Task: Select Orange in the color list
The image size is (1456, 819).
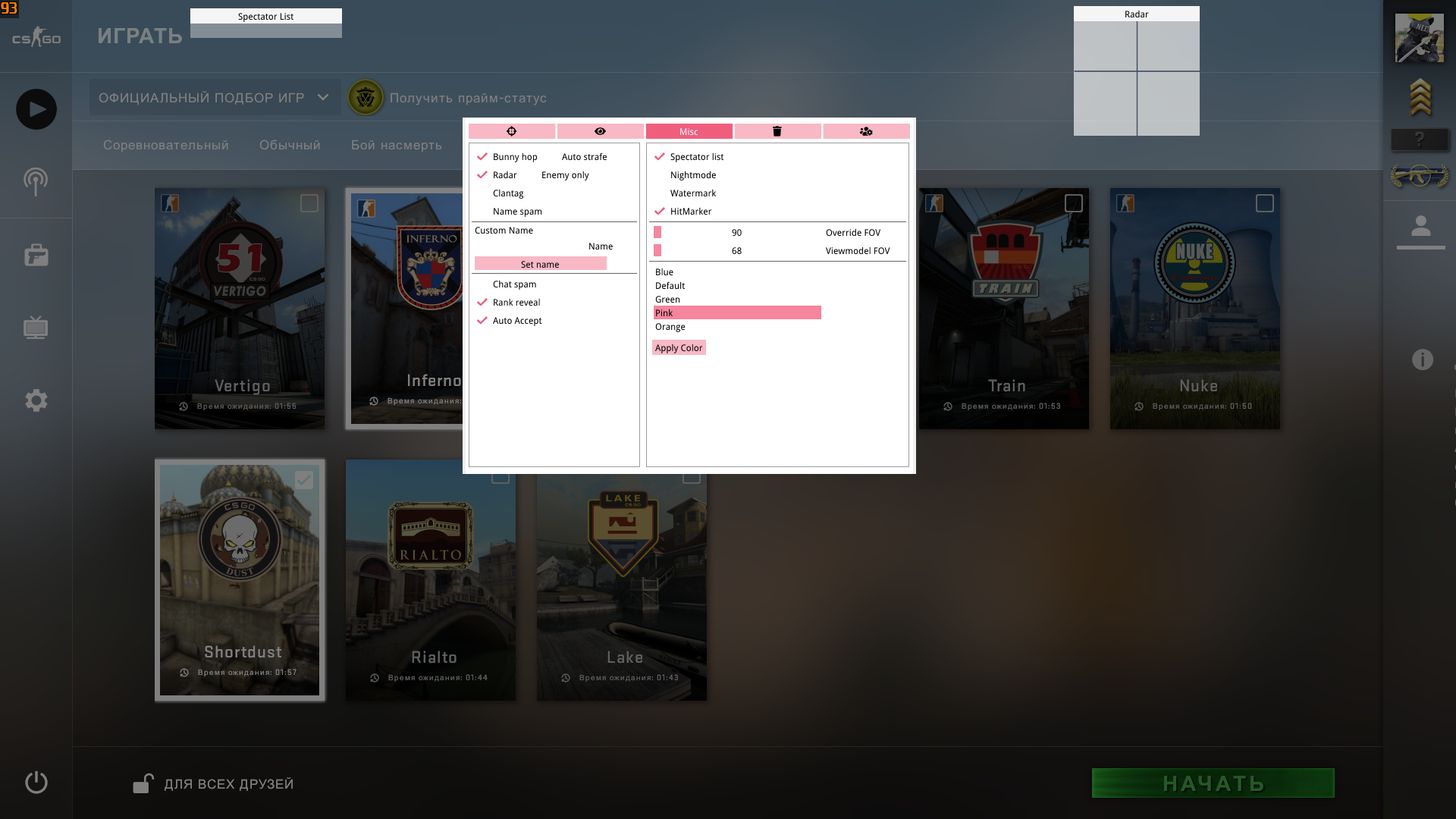Action: tap(670, 327)
